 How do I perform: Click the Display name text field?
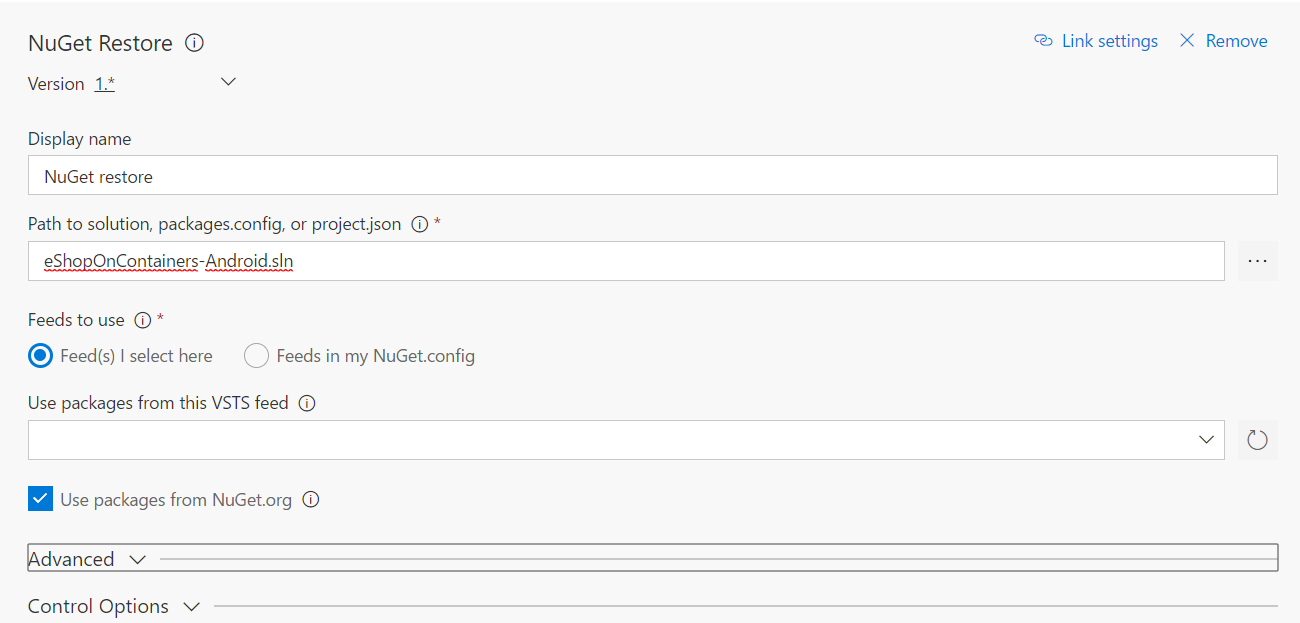tap(652, 176)
